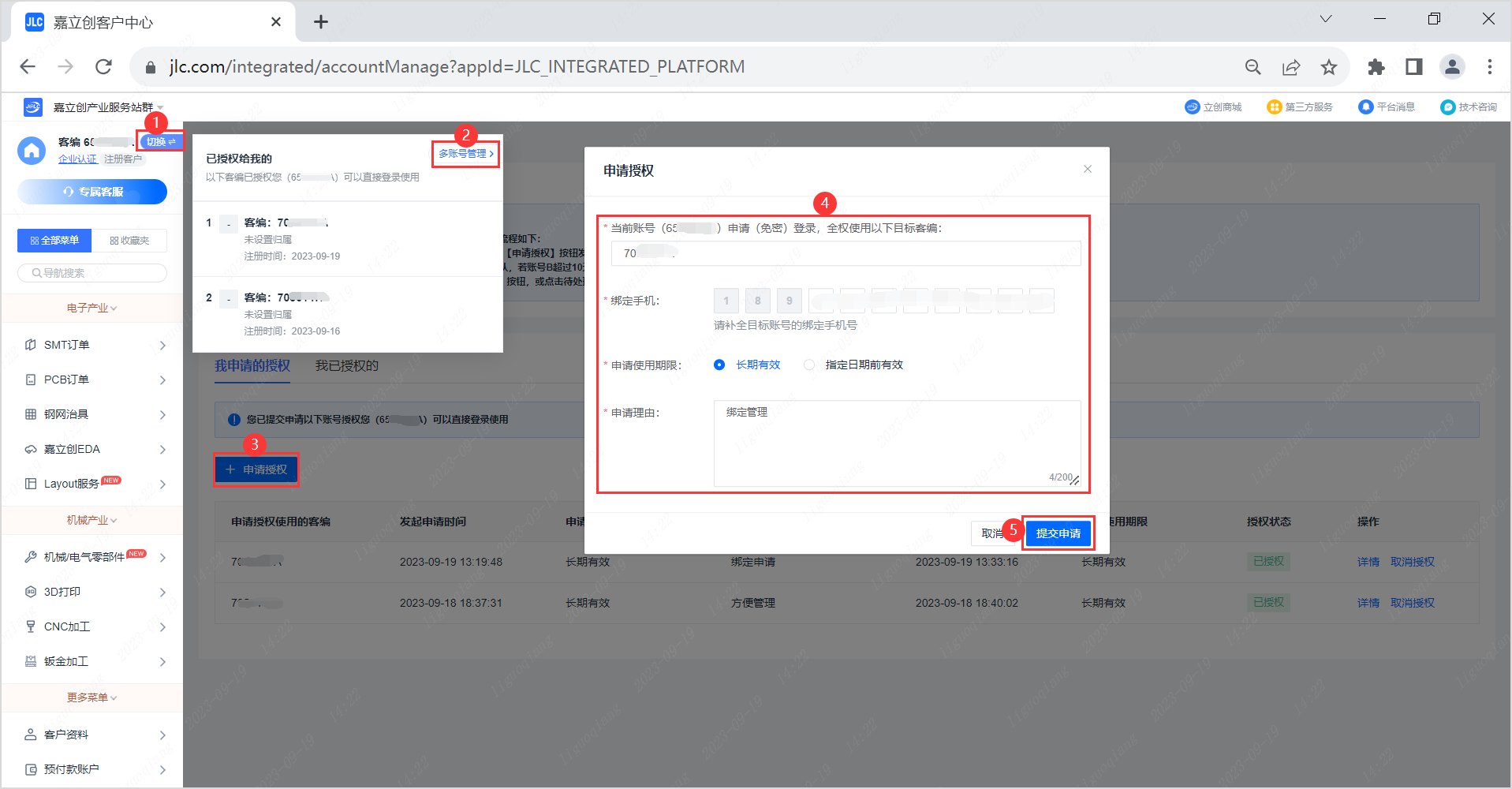This screenshot has height=789, width=1512.
Task: Collapse the 电子产业 section header
Action: pyautogui.click(x=91, y=308)
